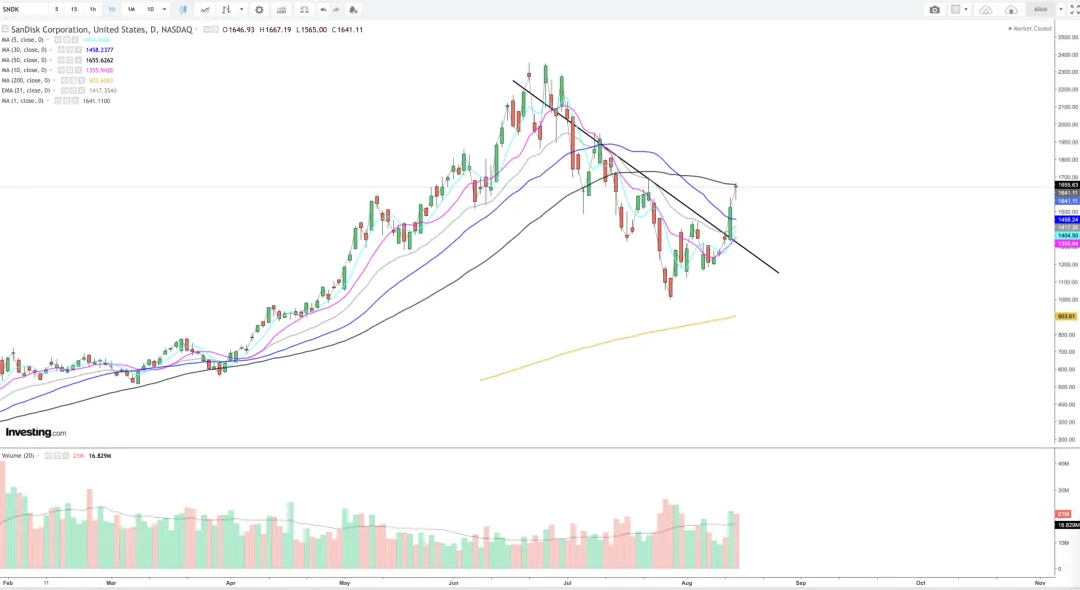
Task: Click the Alice button
Action: (1041, 10)
